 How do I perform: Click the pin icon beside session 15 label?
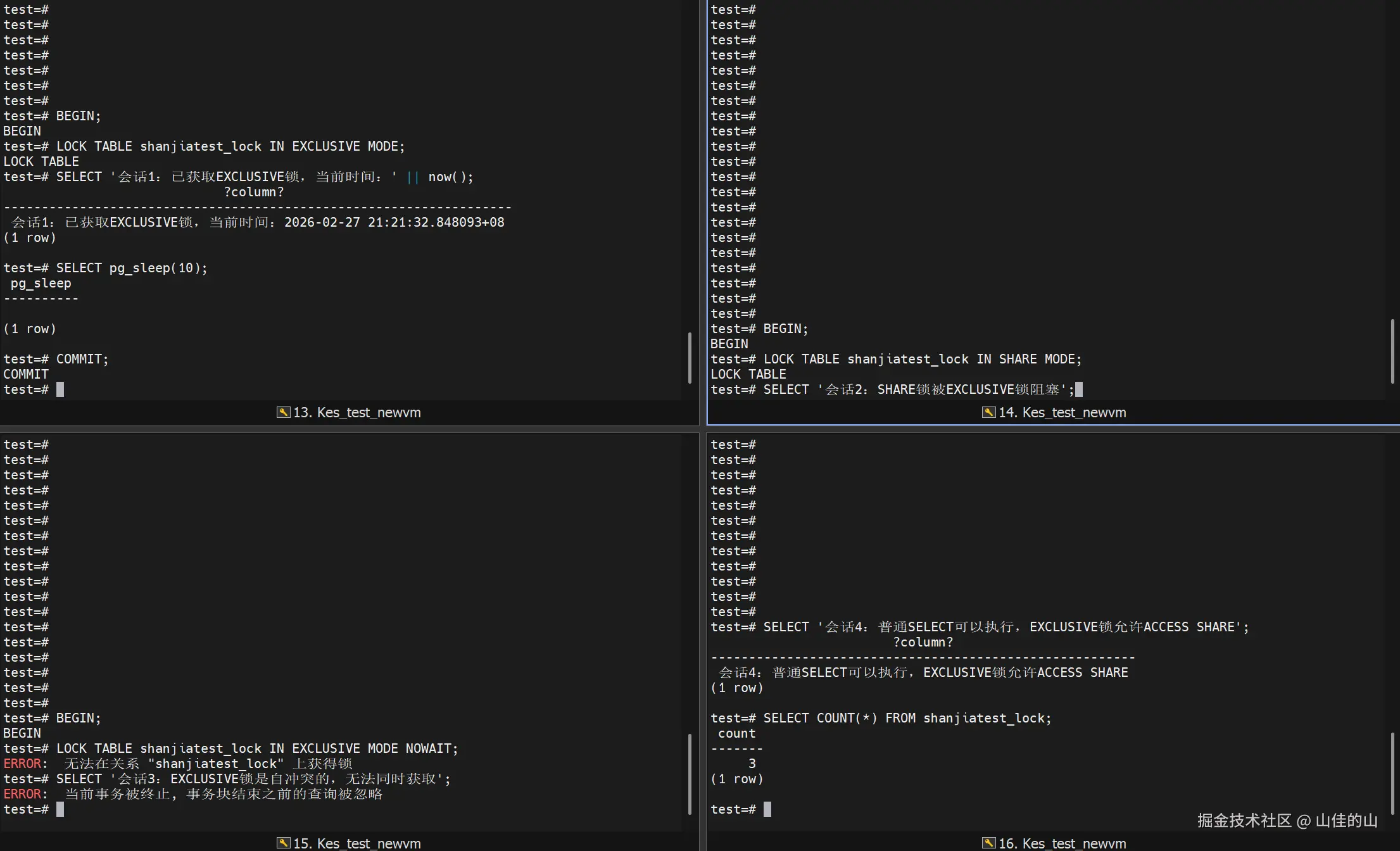coord(283,843)
